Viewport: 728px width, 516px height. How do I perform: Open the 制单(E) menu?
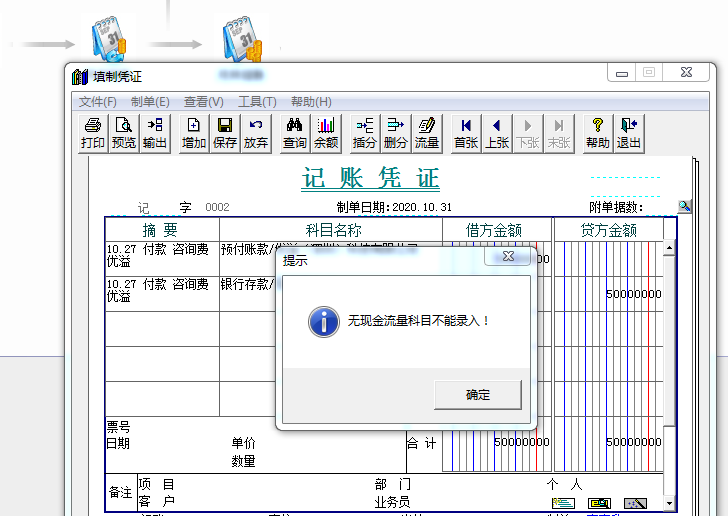point(150,102)
